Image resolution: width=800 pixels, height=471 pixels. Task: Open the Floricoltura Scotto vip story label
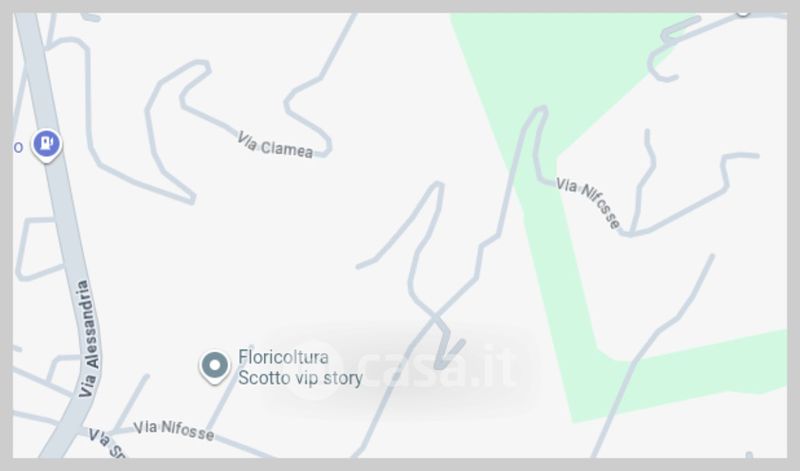point(300,367)
